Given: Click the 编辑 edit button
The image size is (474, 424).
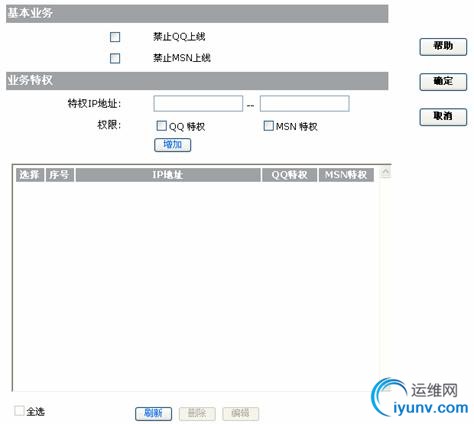Looking at the screenshot, I should click(x=240, y=414).
